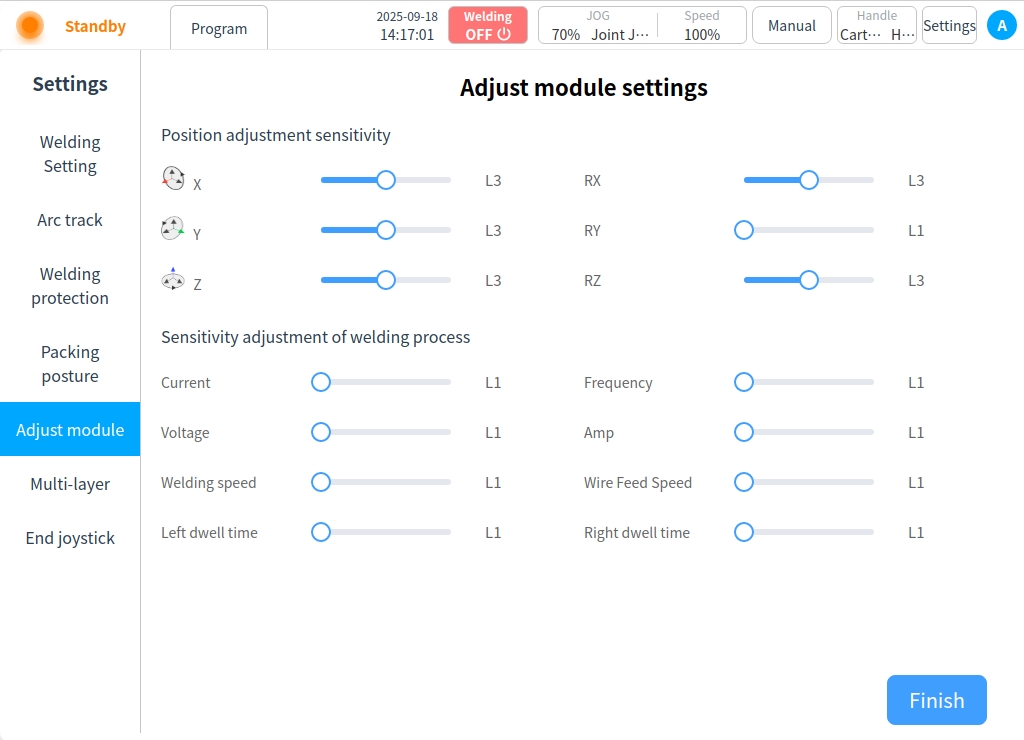Click the Z axis joystick icon
Screen dimensions: 1024x740
173,280
